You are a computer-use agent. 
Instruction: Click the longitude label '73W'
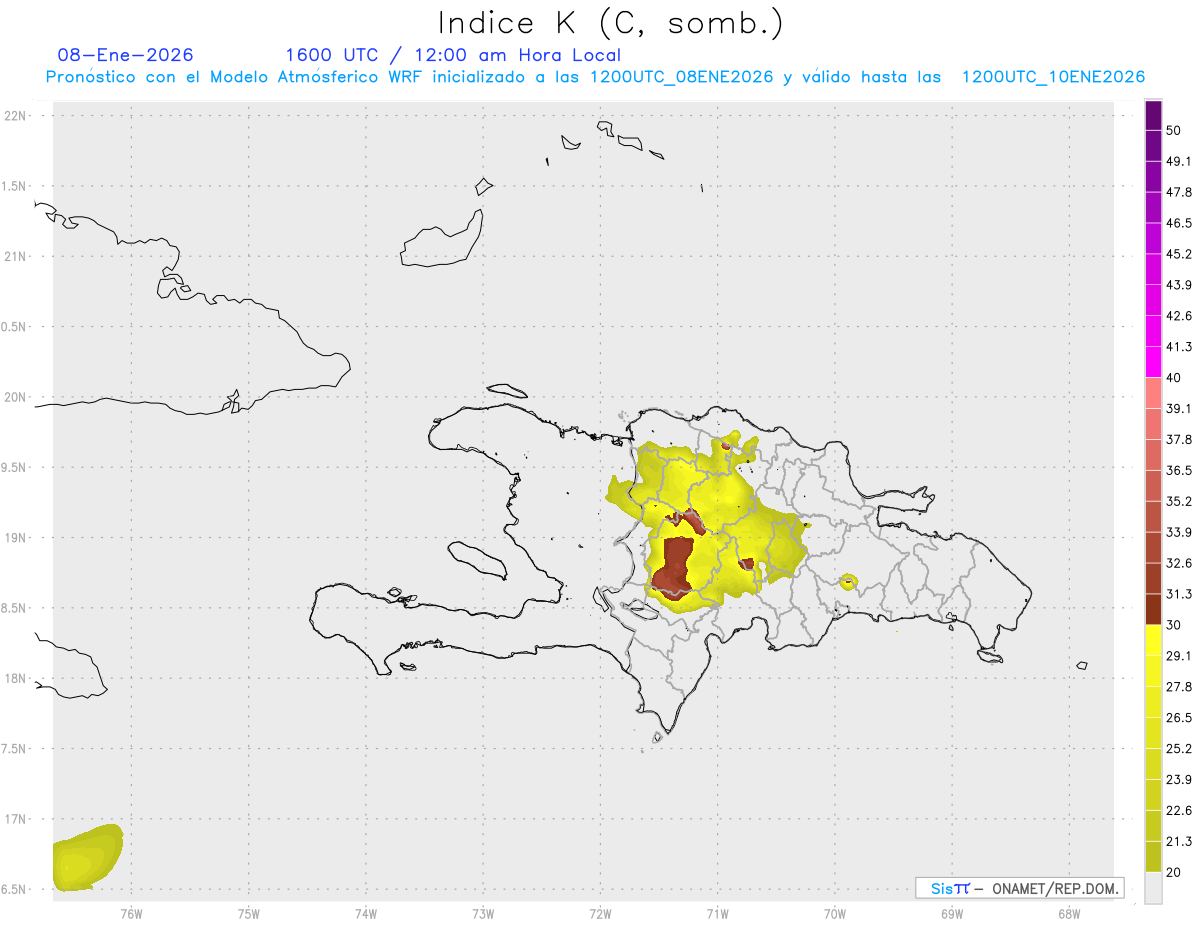(483, 912)
